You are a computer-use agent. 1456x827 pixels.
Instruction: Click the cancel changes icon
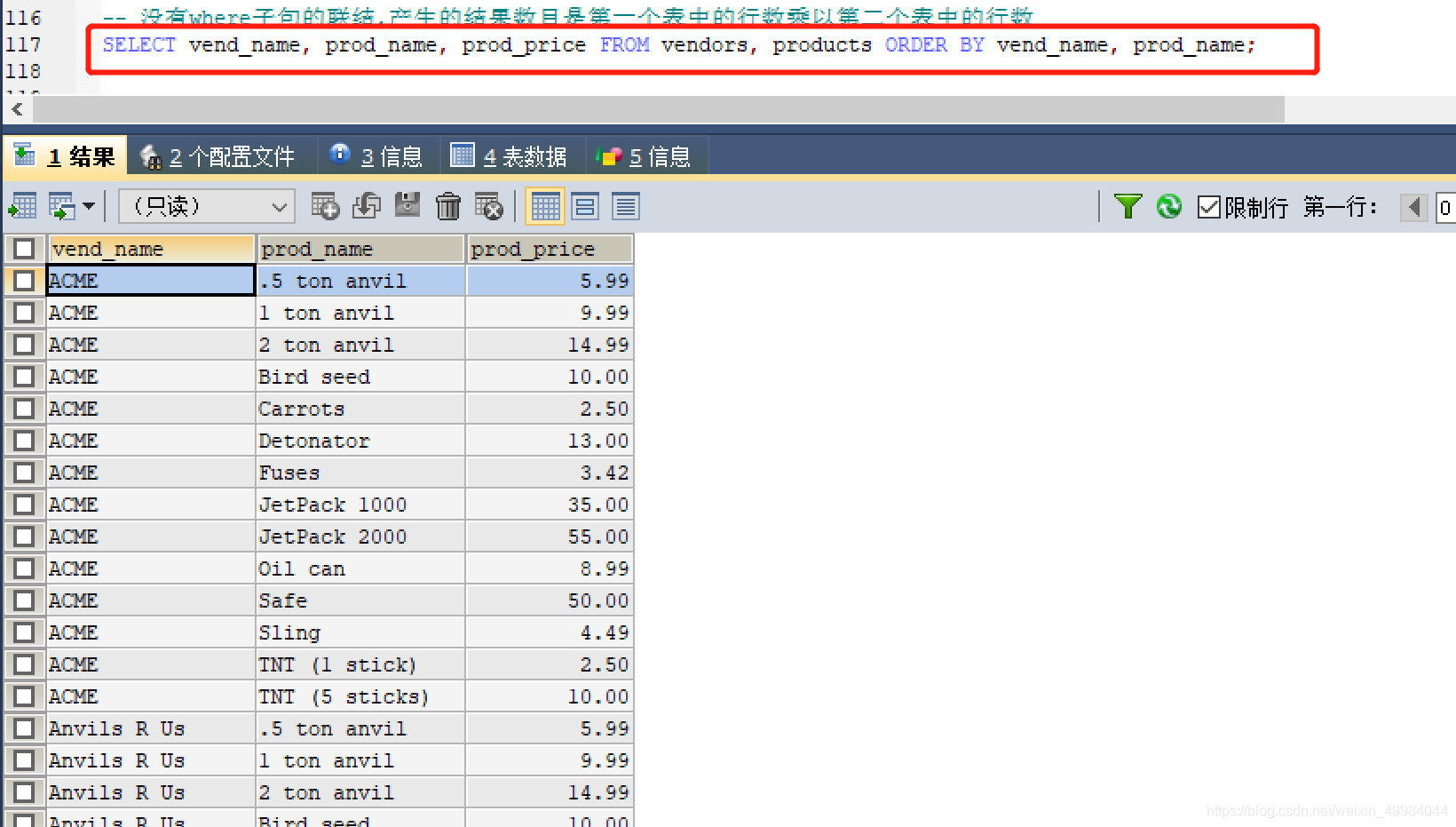pyautogui.click(x=488, y=207)
